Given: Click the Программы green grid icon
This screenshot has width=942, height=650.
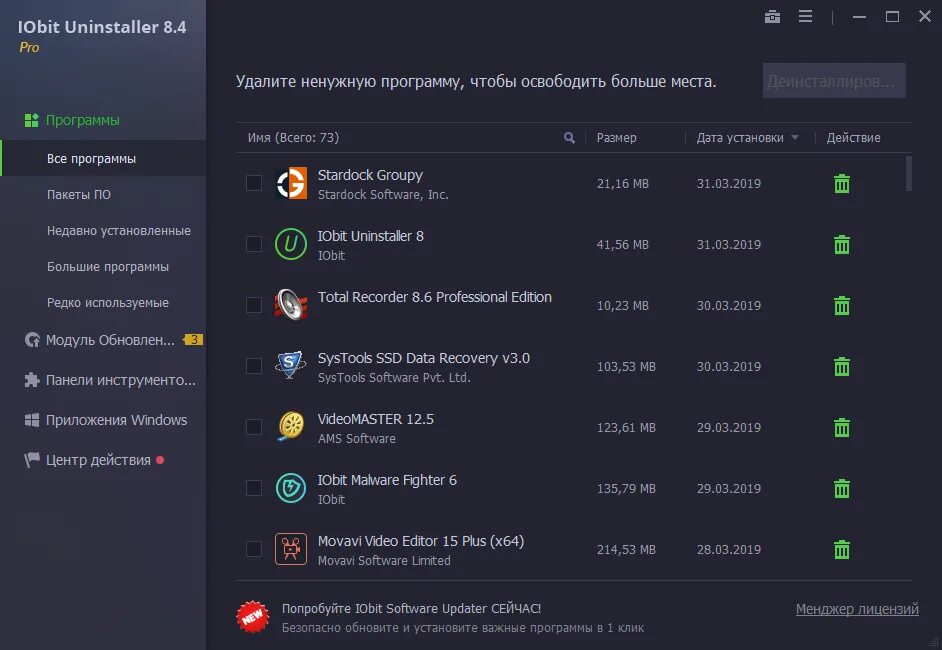Looking at the screenshot, I should (31, 120).
